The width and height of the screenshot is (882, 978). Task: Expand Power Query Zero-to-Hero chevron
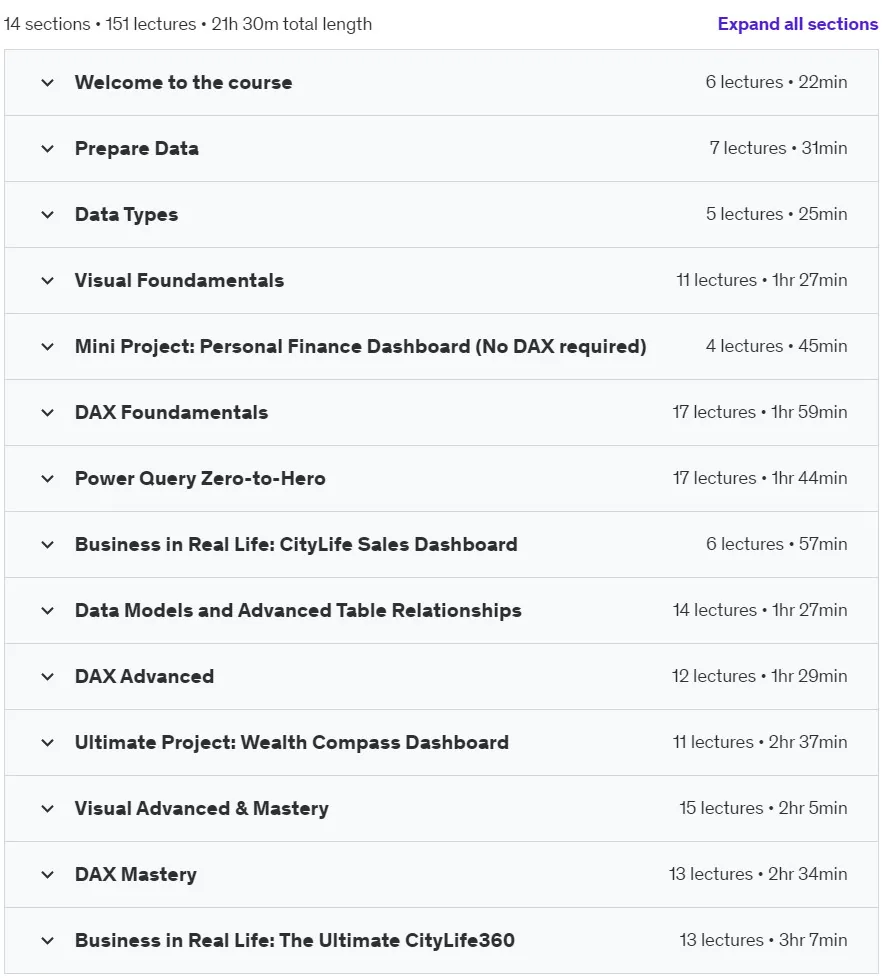click(47, 479)
